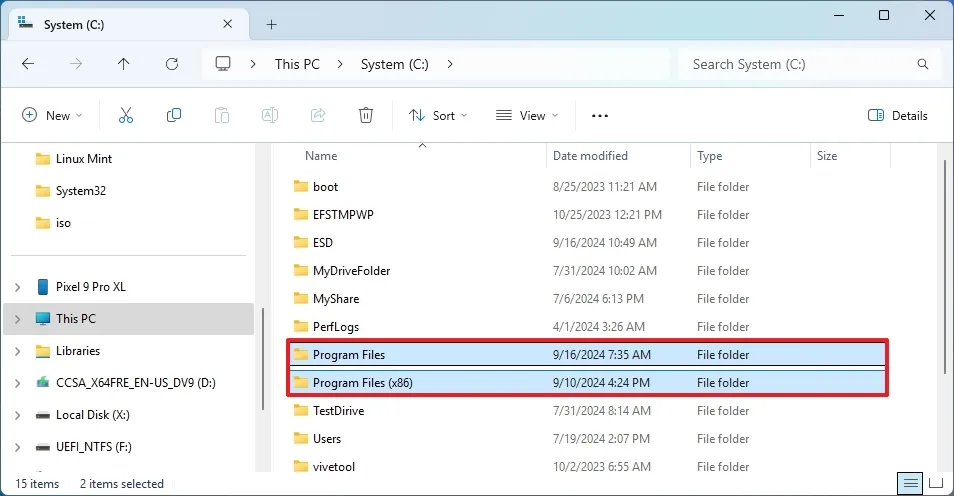Sort by the Type column header
Screen dimensions: 954x496
[x=709, y=156]
